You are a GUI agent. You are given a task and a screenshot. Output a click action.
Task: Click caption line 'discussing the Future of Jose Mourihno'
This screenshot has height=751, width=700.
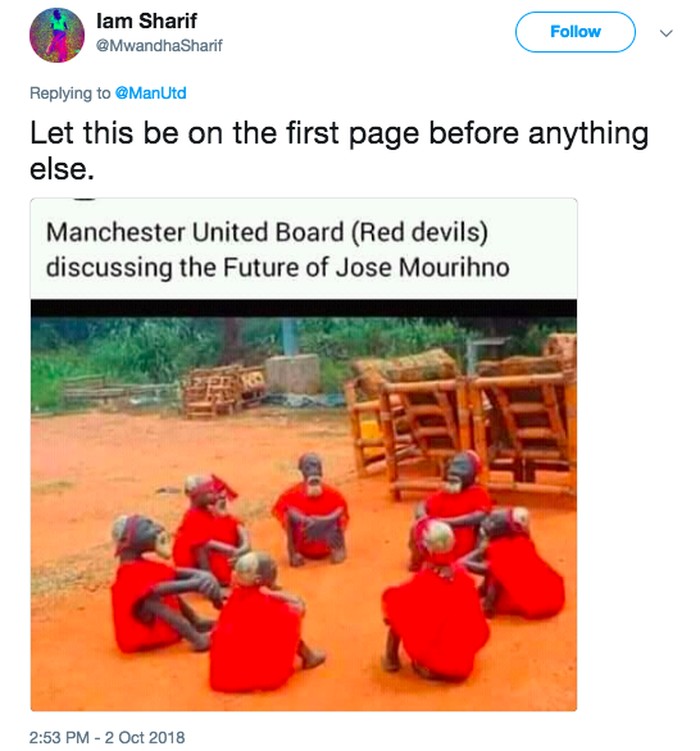(x=278, y=269)
